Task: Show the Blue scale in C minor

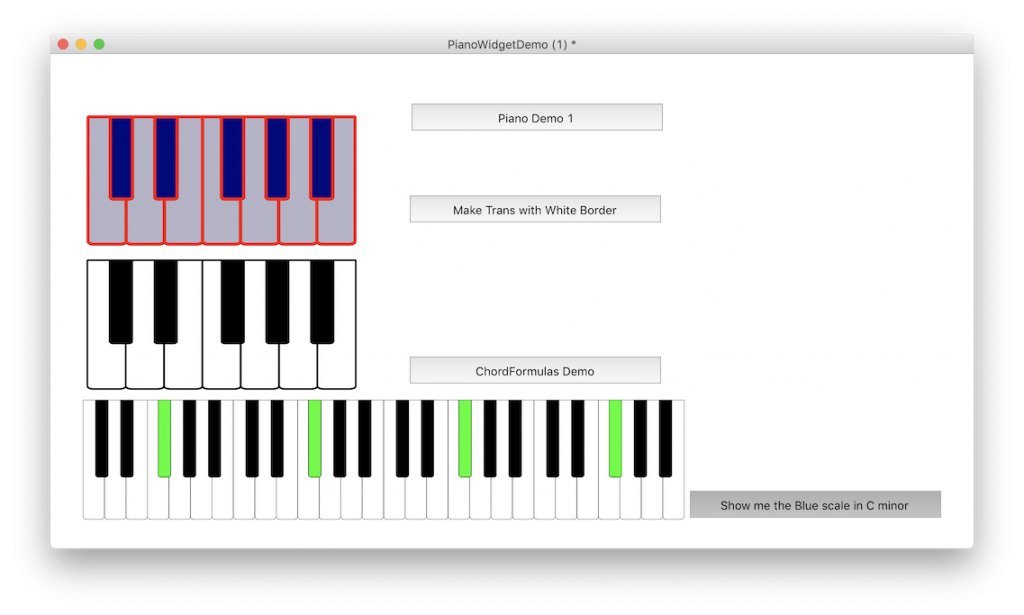Action: tap(815, 505)
